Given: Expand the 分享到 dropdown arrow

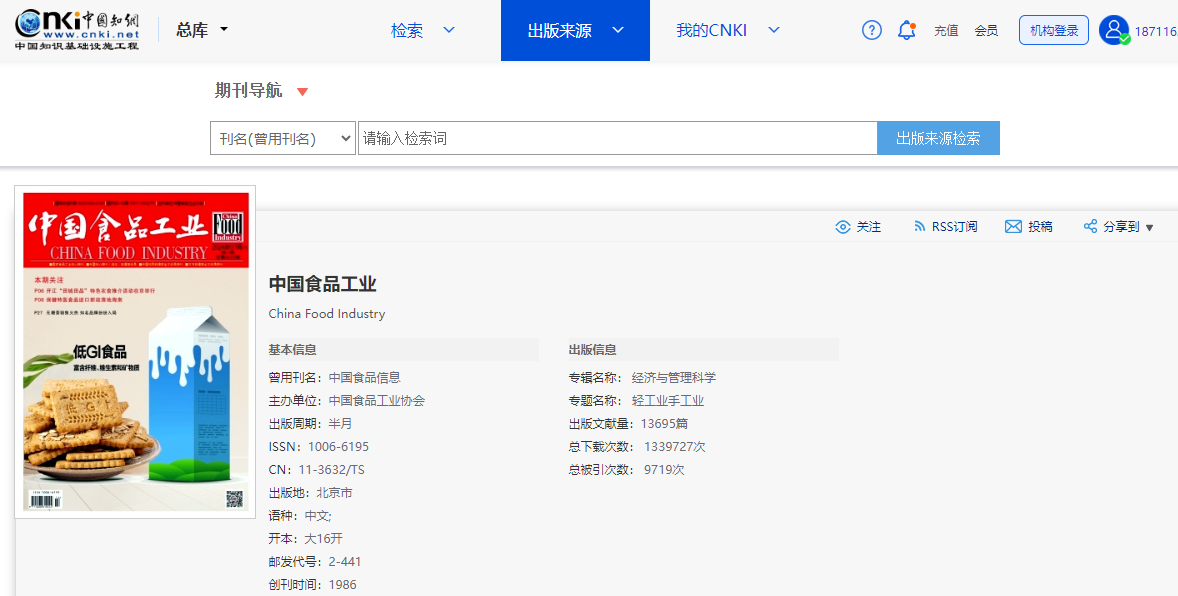Looking at the screenshot, I should (x=1149, y=228).
